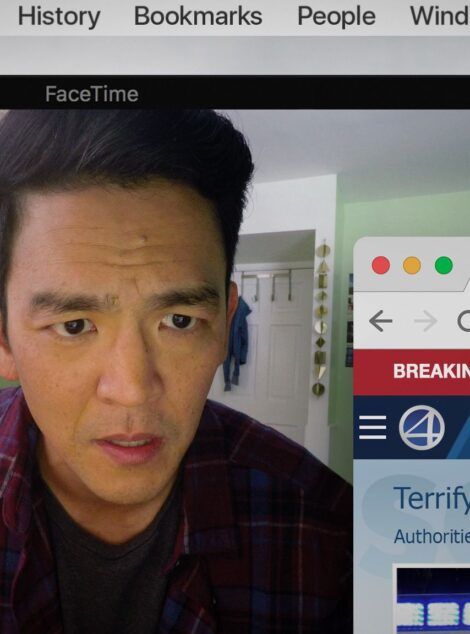Click the FaceTime video feed
The image size is (470, 634).
click(176, 371)
